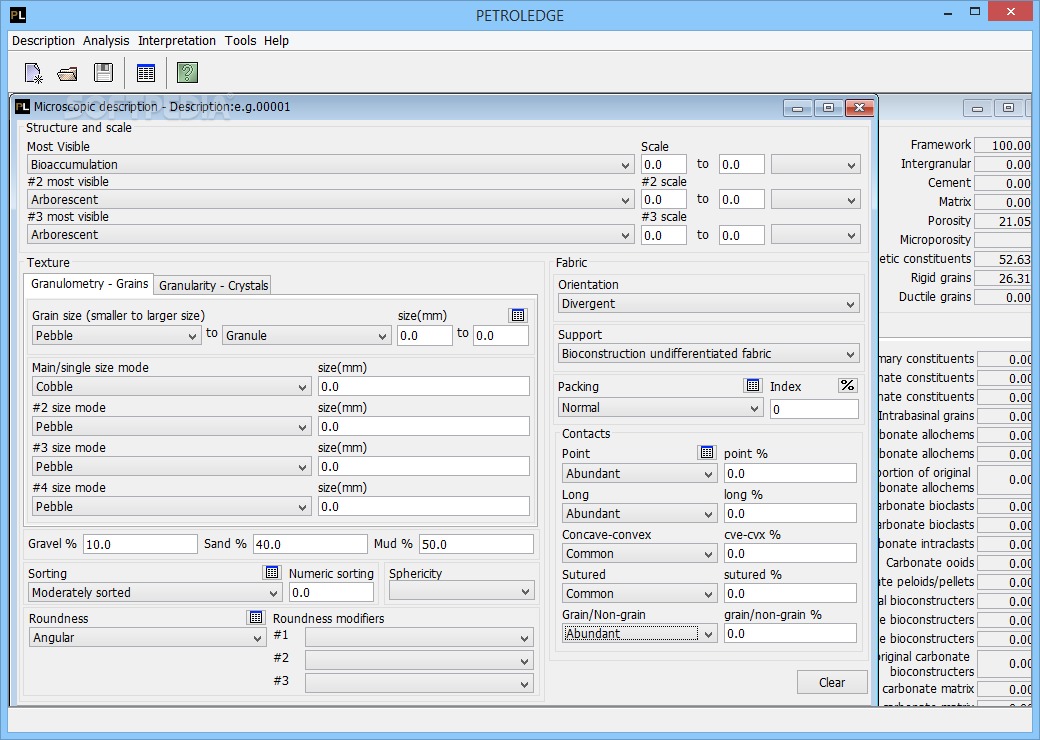The width and height of the screenshot is (1040, 740).
Task: Maximize the Microscopic description window
Action: tap(828, 107)
